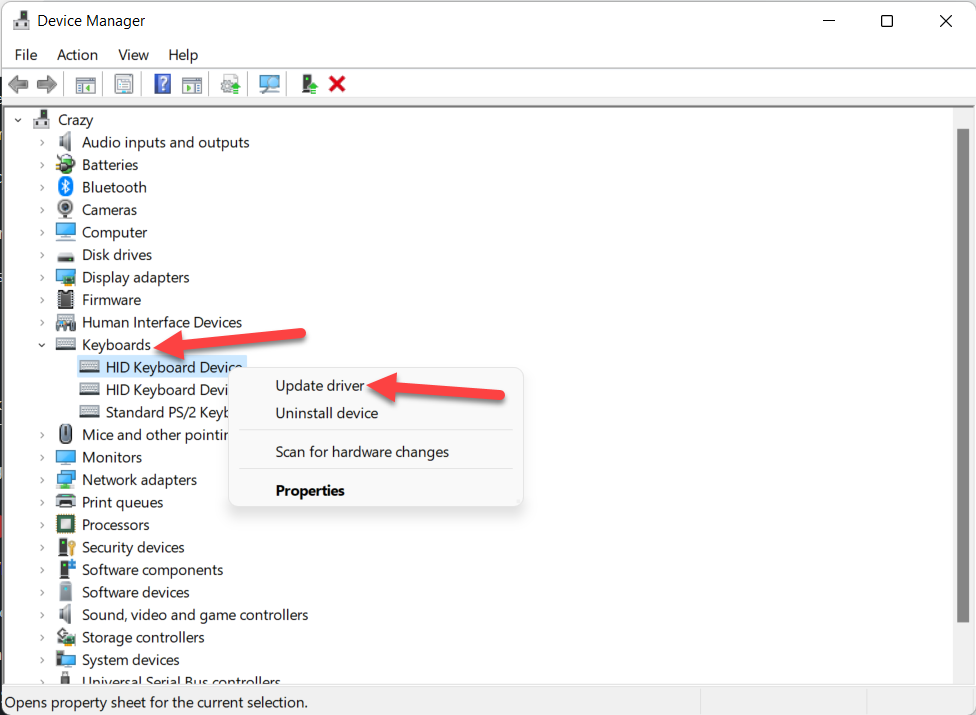The width and height of the screenshot is (976, 715).
Task: Click the Bluetooth device category icon
Action: [66, 187]
